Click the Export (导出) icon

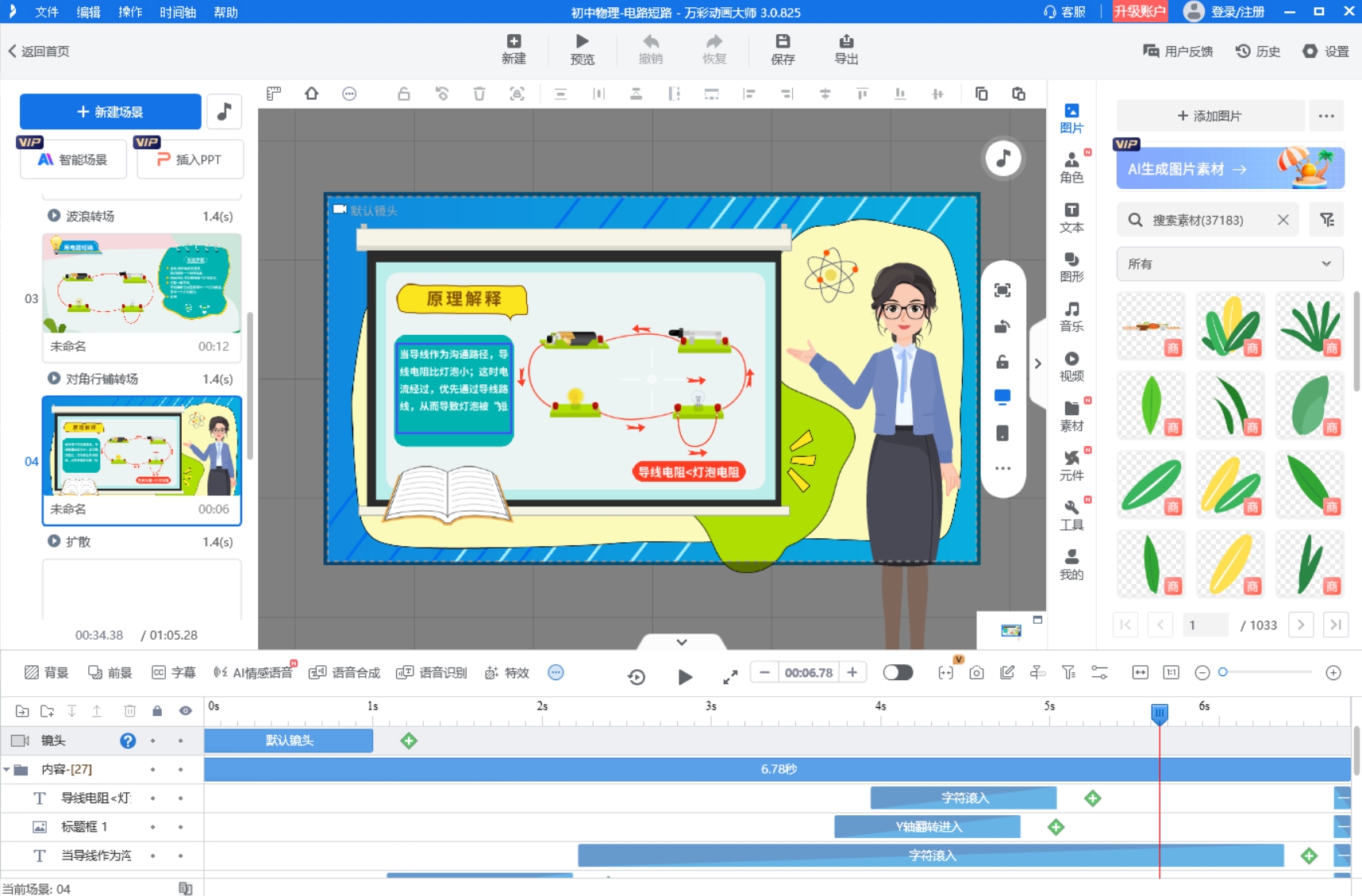coord(846,42)
